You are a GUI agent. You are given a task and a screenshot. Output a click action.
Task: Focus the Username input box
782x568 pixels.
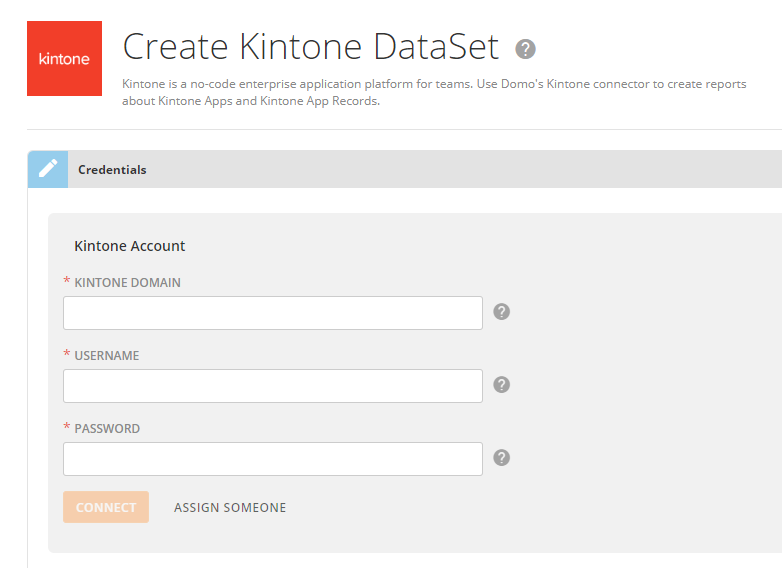273,386
